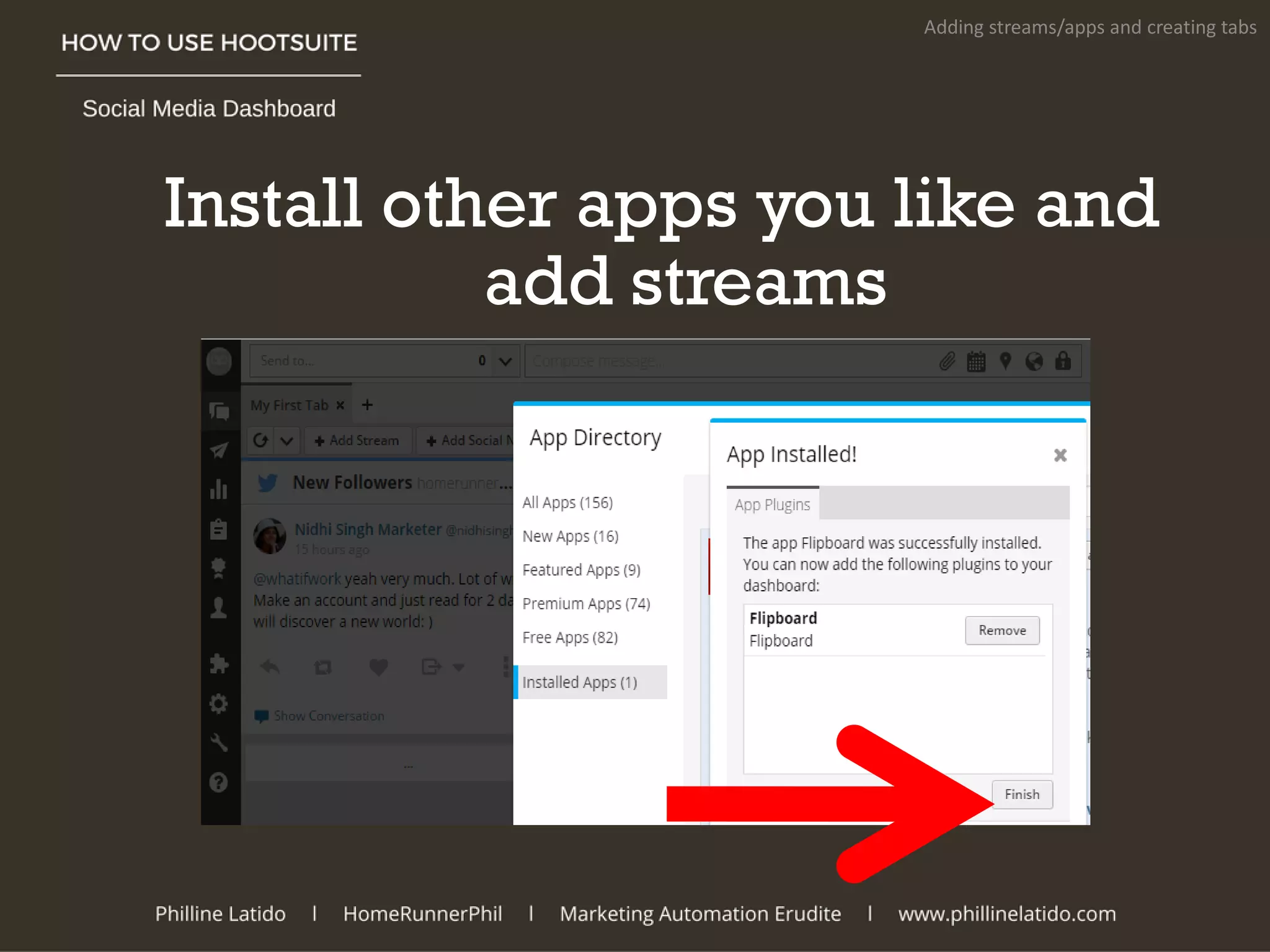Switch to My First Tab
The image size is (1270, 952).
pyautogui.click(x=289, y=405)
